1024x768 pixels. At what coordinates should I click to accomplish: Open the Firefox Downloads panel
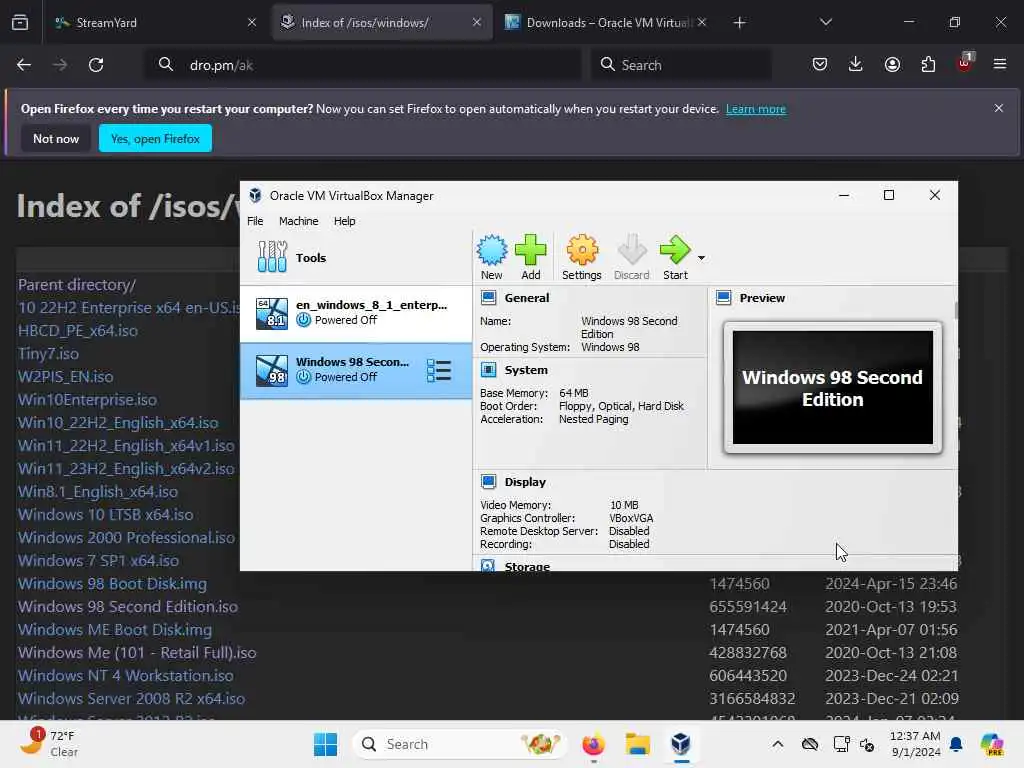click(x=856, y=64)
